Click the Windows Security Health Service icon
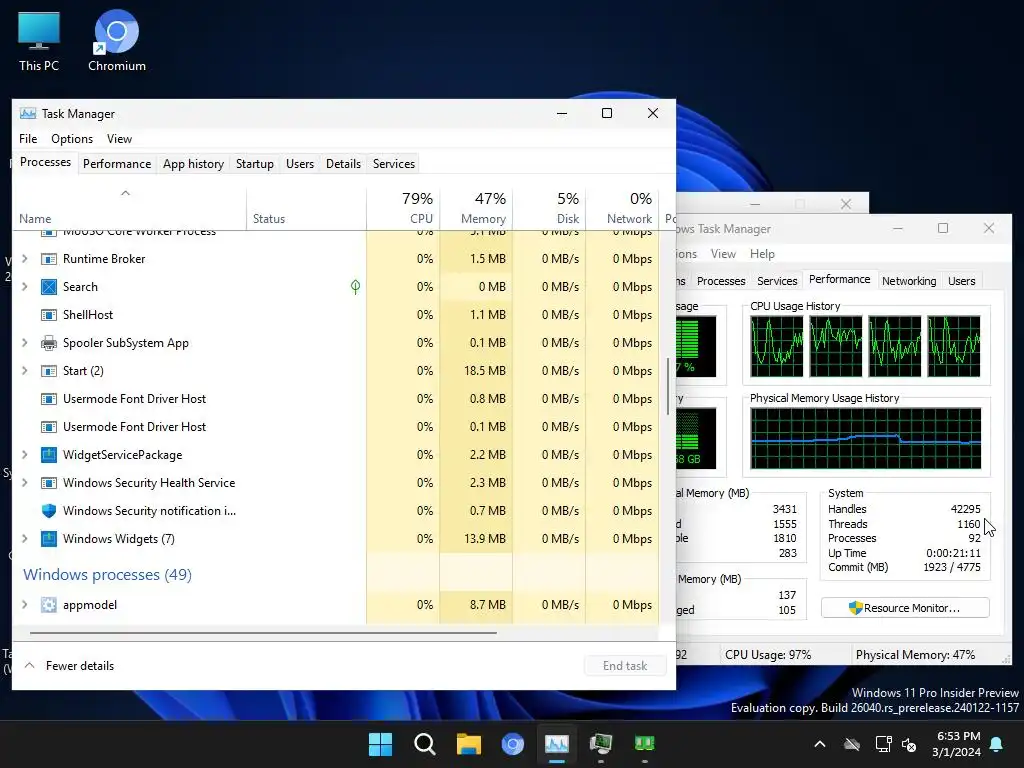1024x768 pixels. pos(49,483)
